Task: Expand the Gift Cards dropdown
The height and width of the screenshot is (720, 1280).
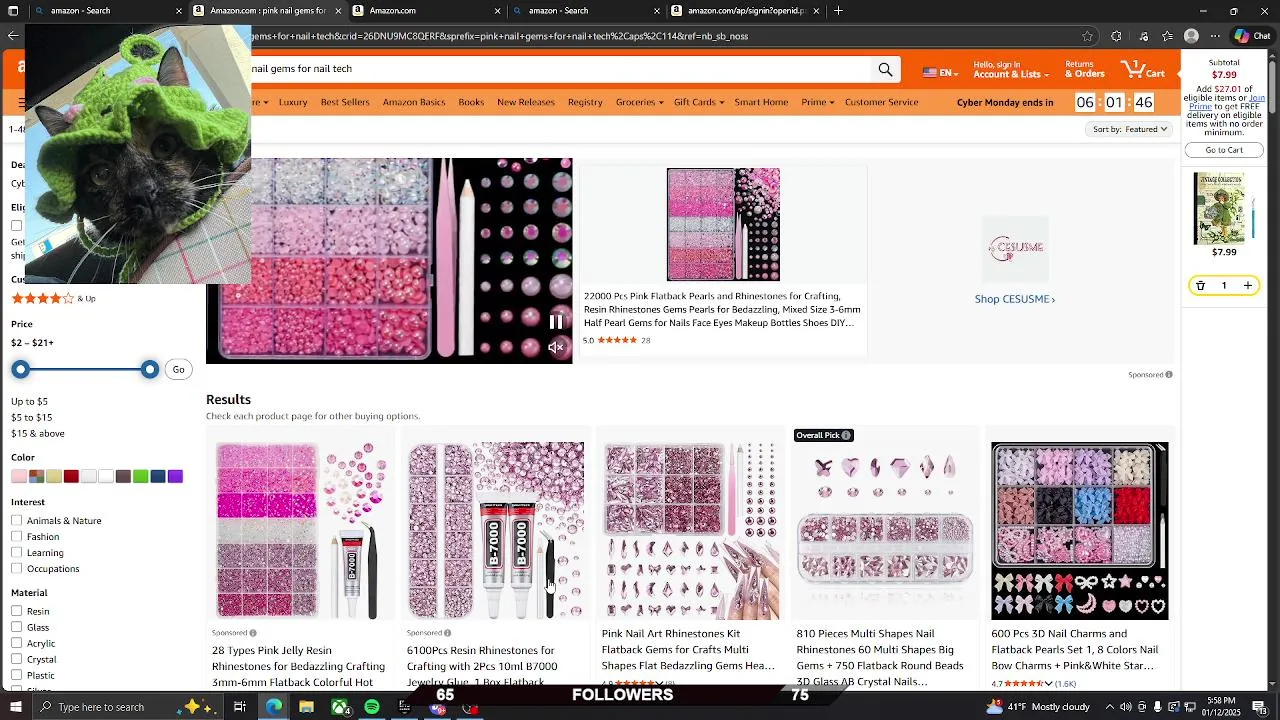Action: pyautogui.click(x=698, y=102)
